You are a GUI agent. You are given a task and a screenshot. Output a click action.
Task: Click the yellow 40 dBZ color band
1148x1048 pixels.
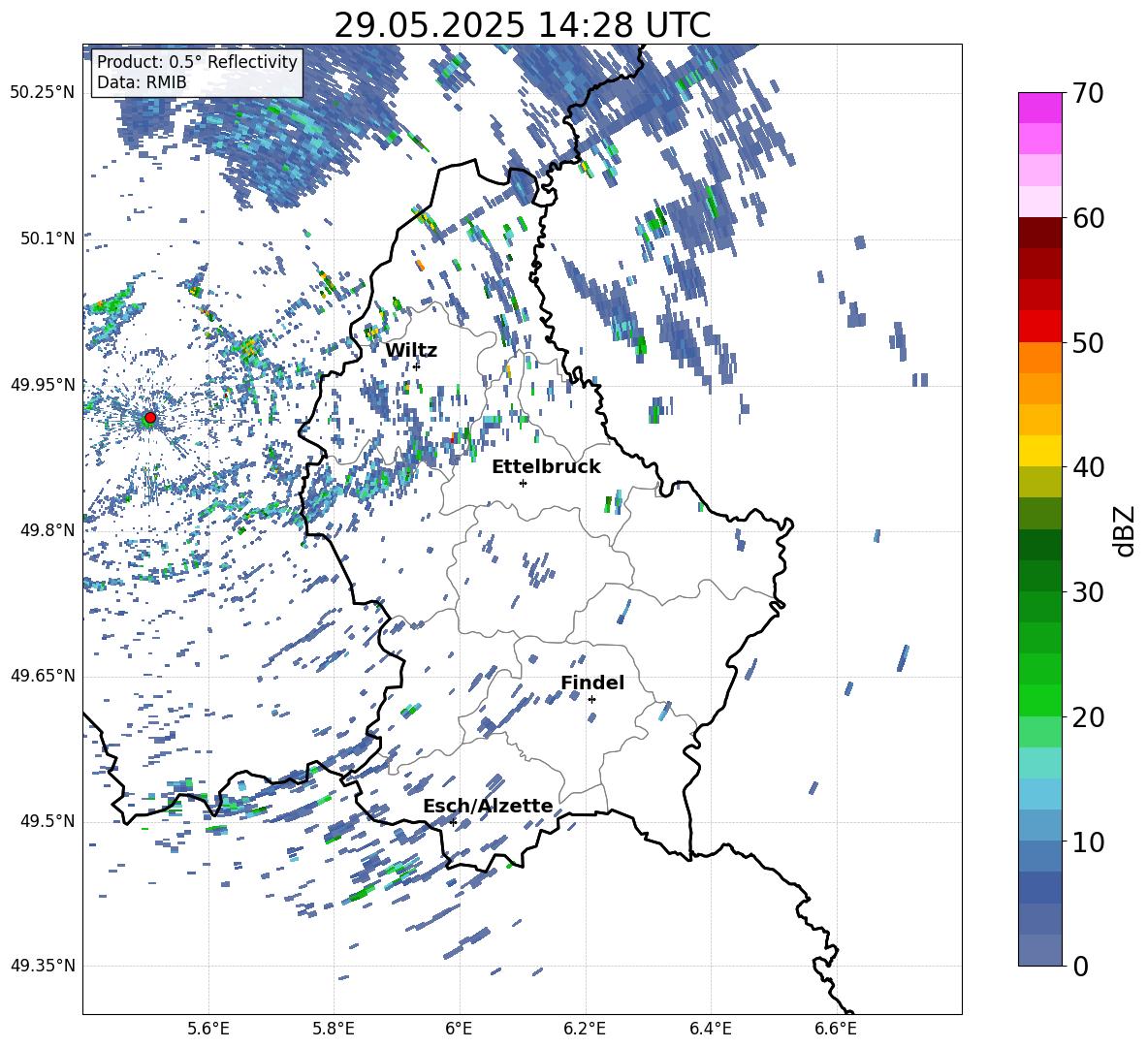1039,451
